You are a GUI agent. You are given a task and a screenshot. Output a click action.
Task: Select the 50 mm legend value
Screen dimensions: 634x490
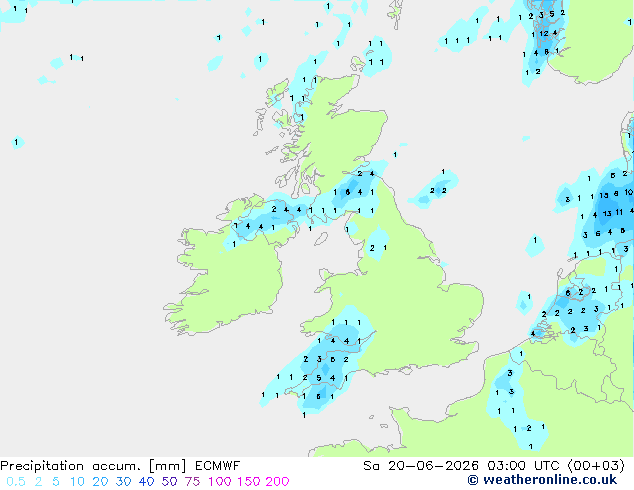point(169,482)
